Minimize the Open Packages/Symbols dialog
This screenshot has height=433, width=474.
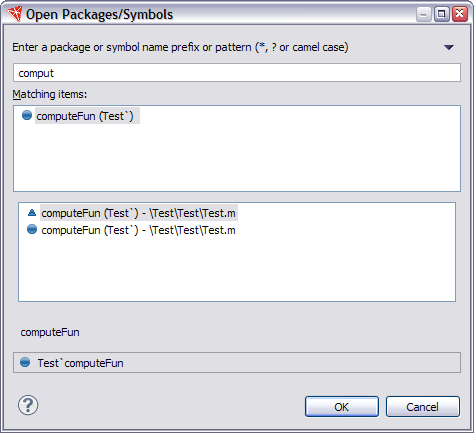tap(424, 14)
